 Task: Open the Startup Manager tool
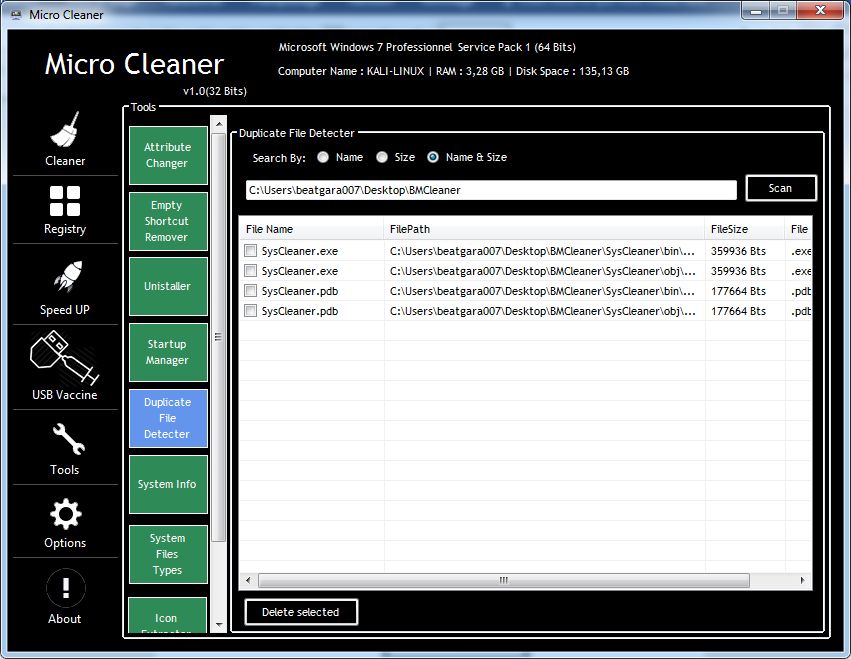[x=167, y=352]
